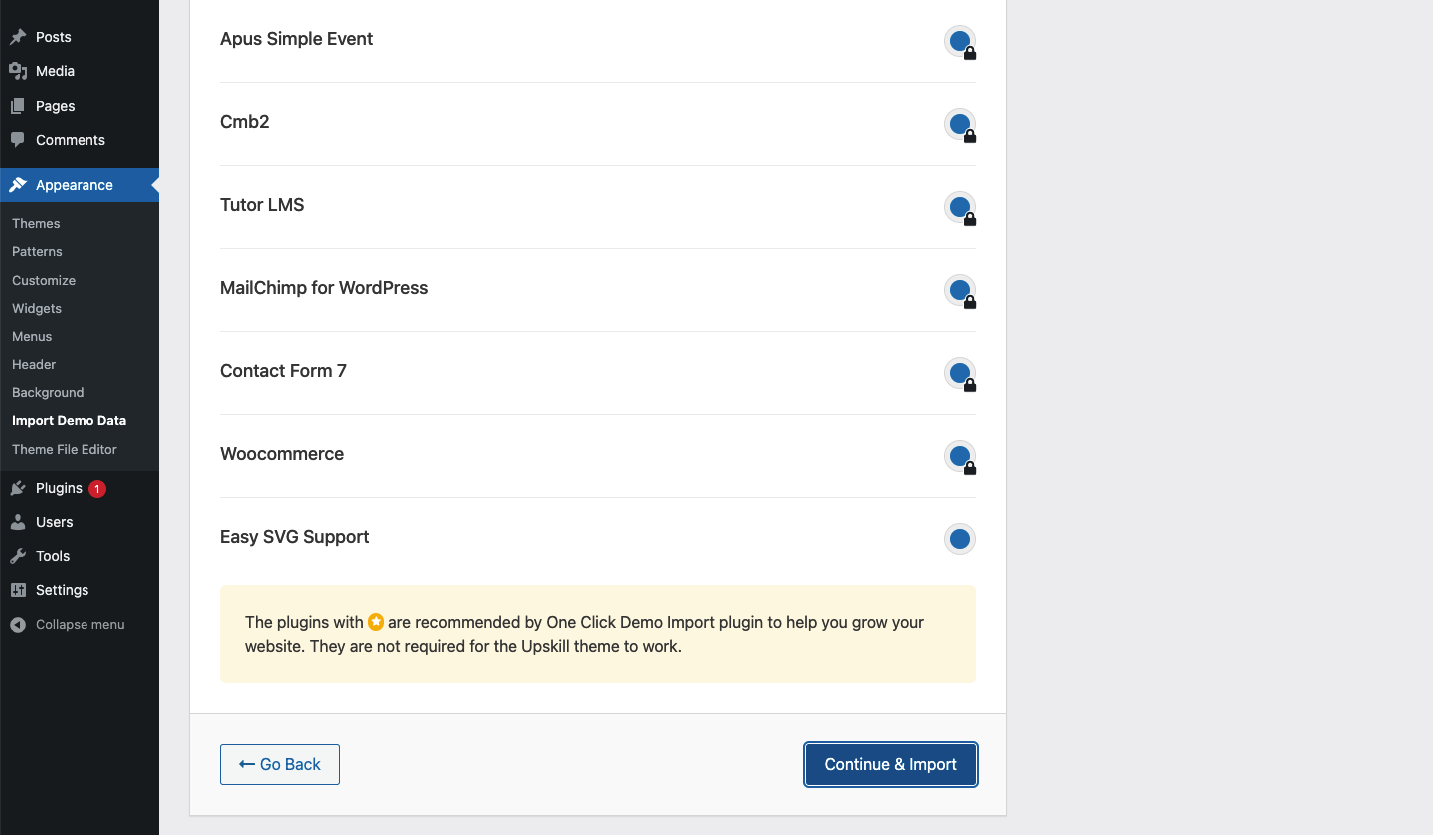Click the Plugins plug icon
The image size is (1433, 835).
click(18, 488)
